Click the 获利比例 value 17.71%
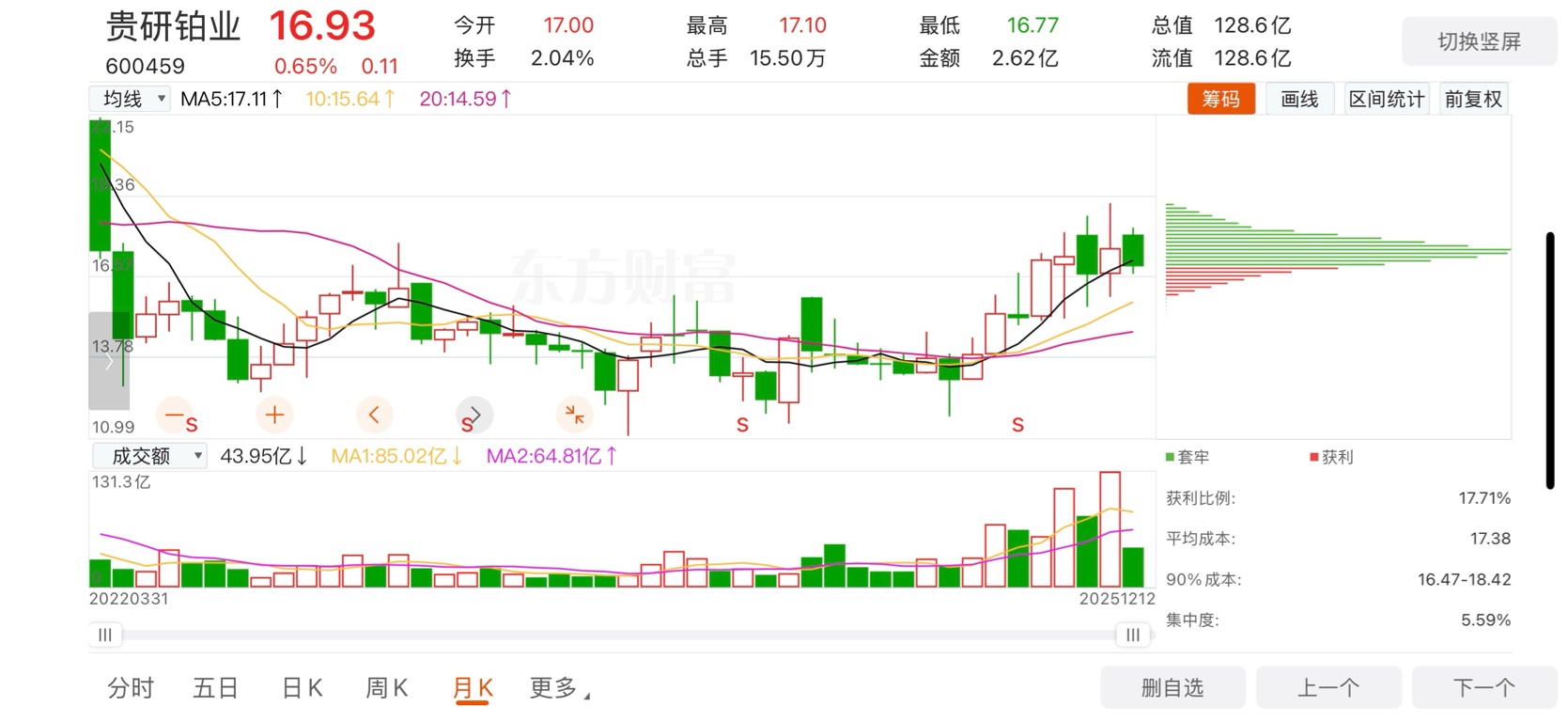Screen dimensions: 1568x722 point(1484,498)
